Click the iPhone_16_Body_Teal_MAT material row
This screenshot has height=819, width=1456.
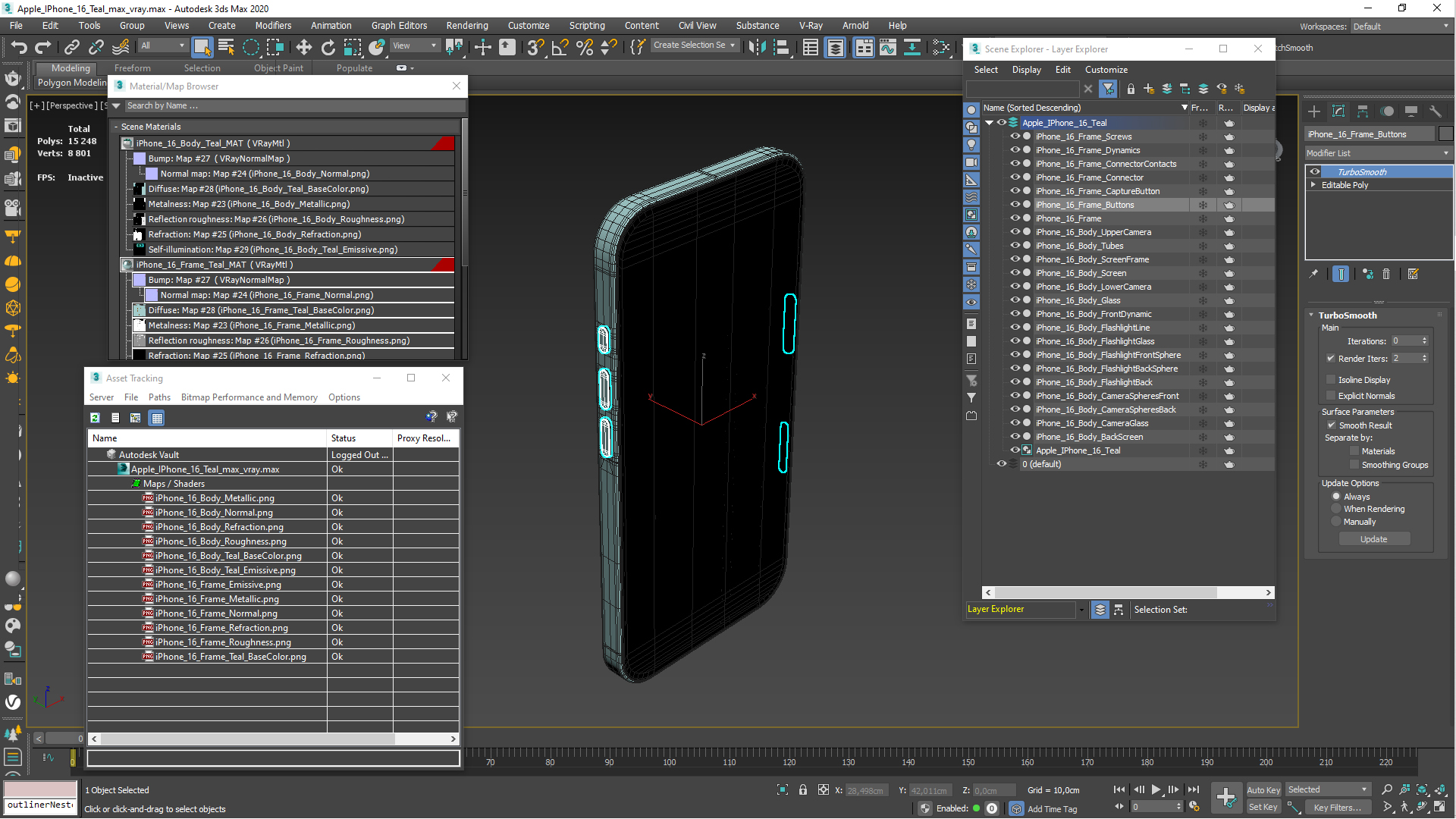[x=287, y=143]
